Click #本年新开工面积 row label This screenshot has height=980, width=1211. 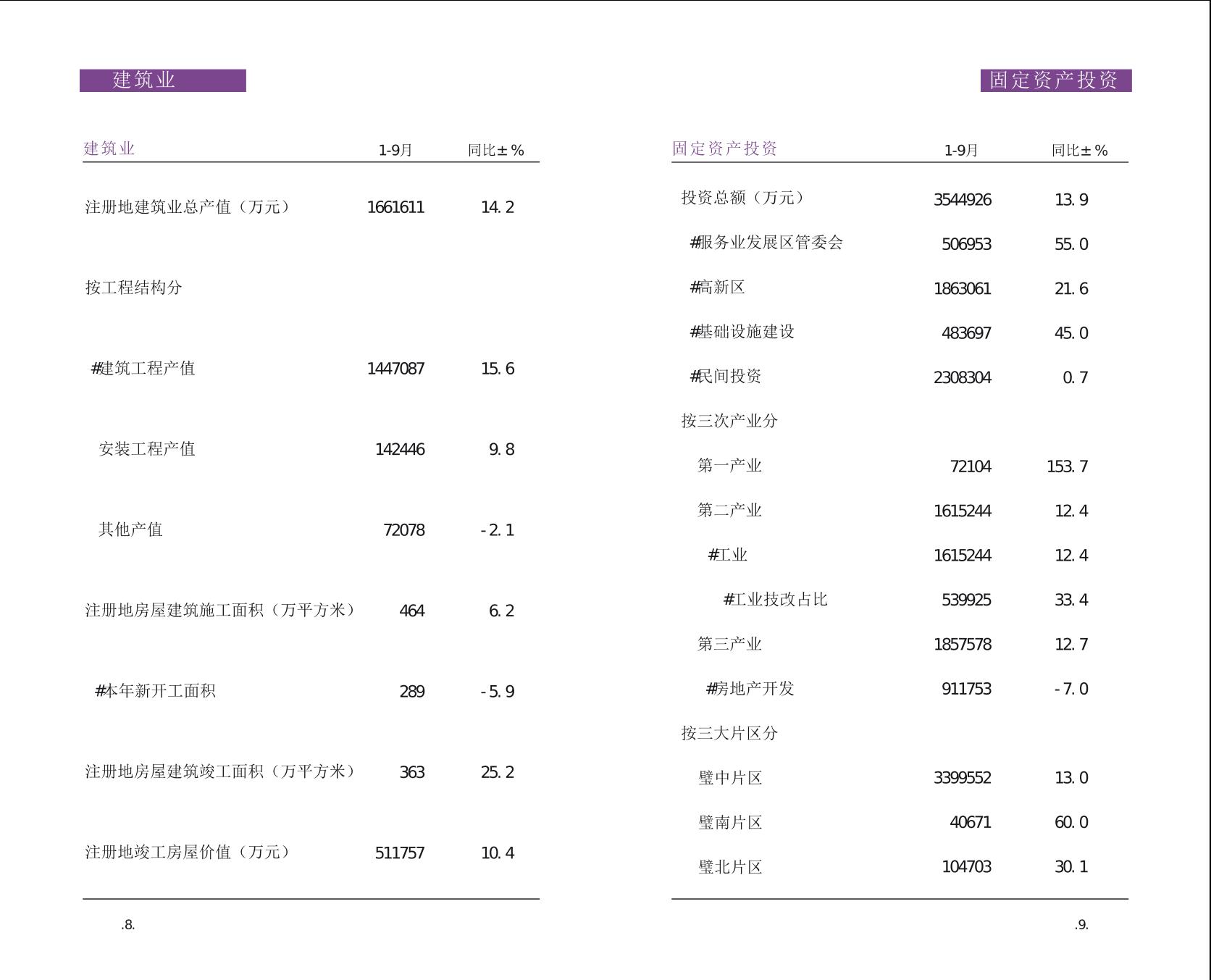point(155,691)
